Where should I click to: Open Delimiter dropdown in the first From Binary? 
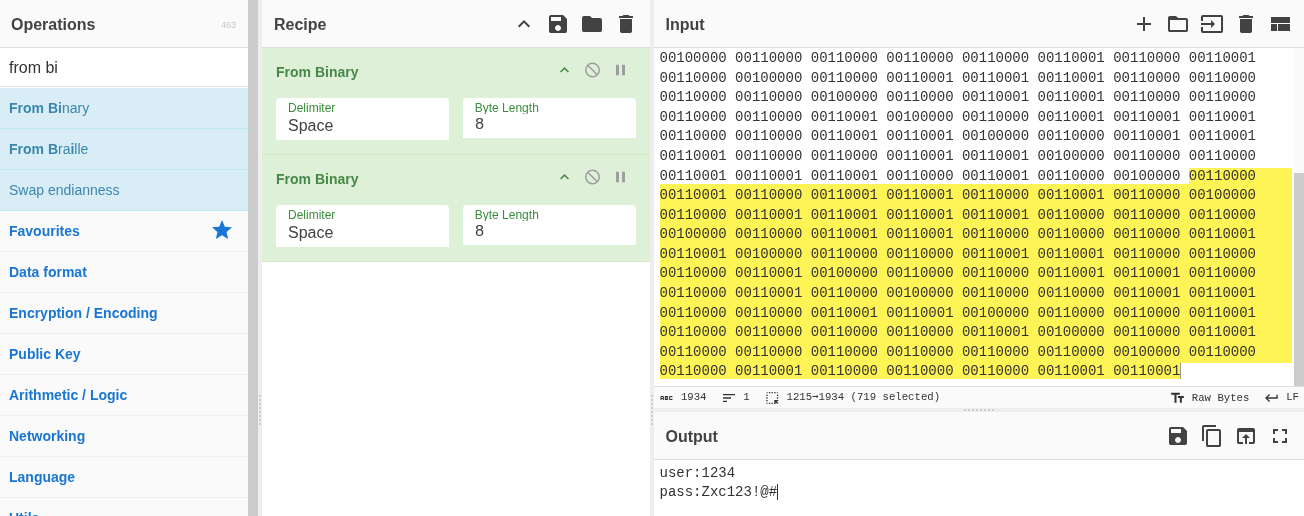click(x=362, y=119)
